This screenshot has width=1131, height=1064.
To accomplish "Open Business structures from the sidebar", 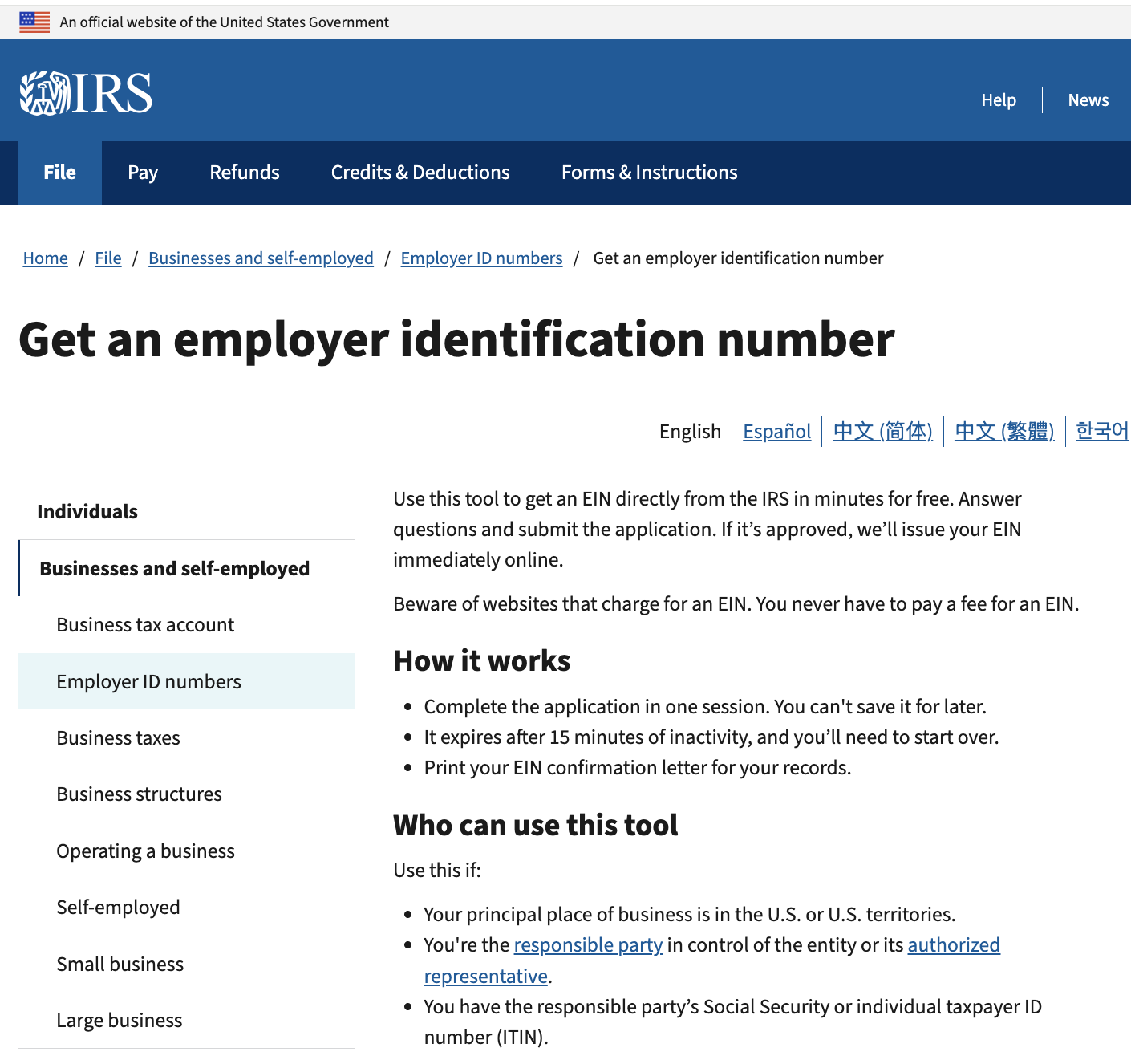I will click(x=139, y=794).
